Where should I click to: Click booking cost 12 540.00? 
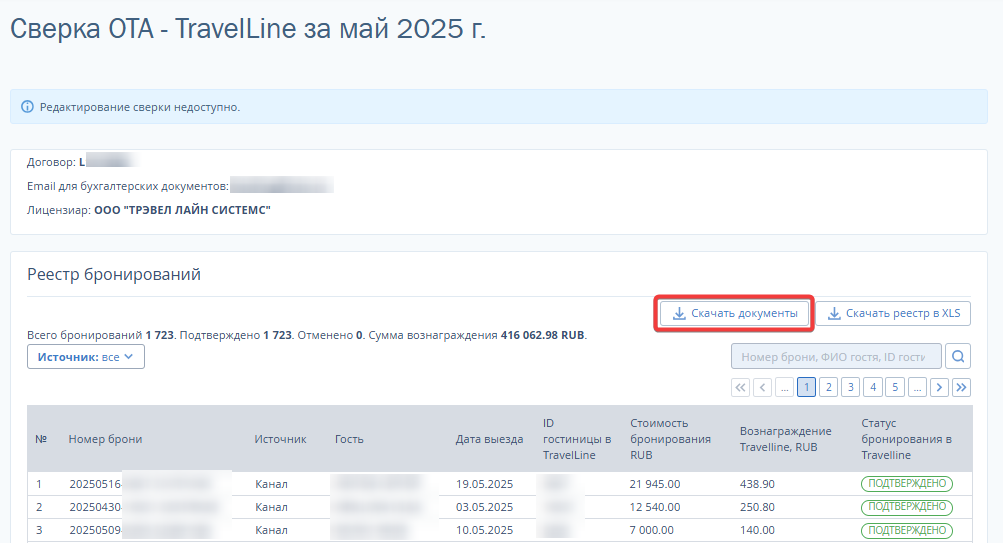click(x=655, y=507)
